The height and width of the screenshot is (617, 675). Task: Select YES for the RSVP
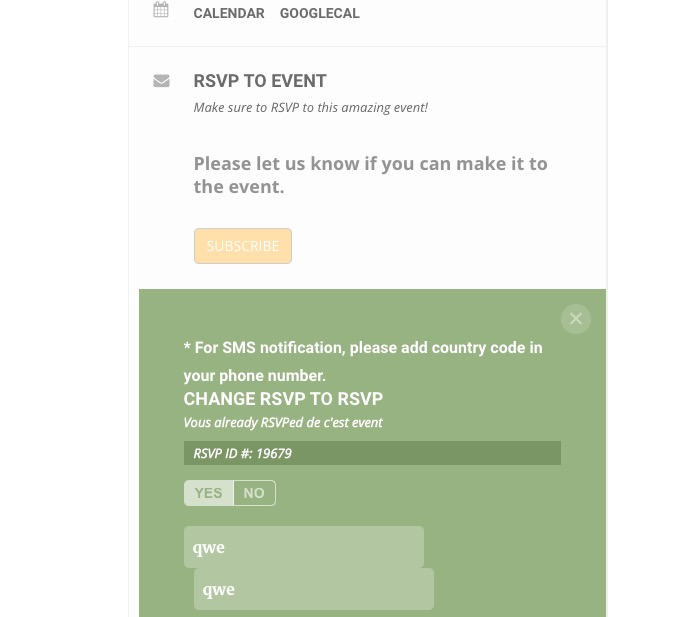coord(208,493)
